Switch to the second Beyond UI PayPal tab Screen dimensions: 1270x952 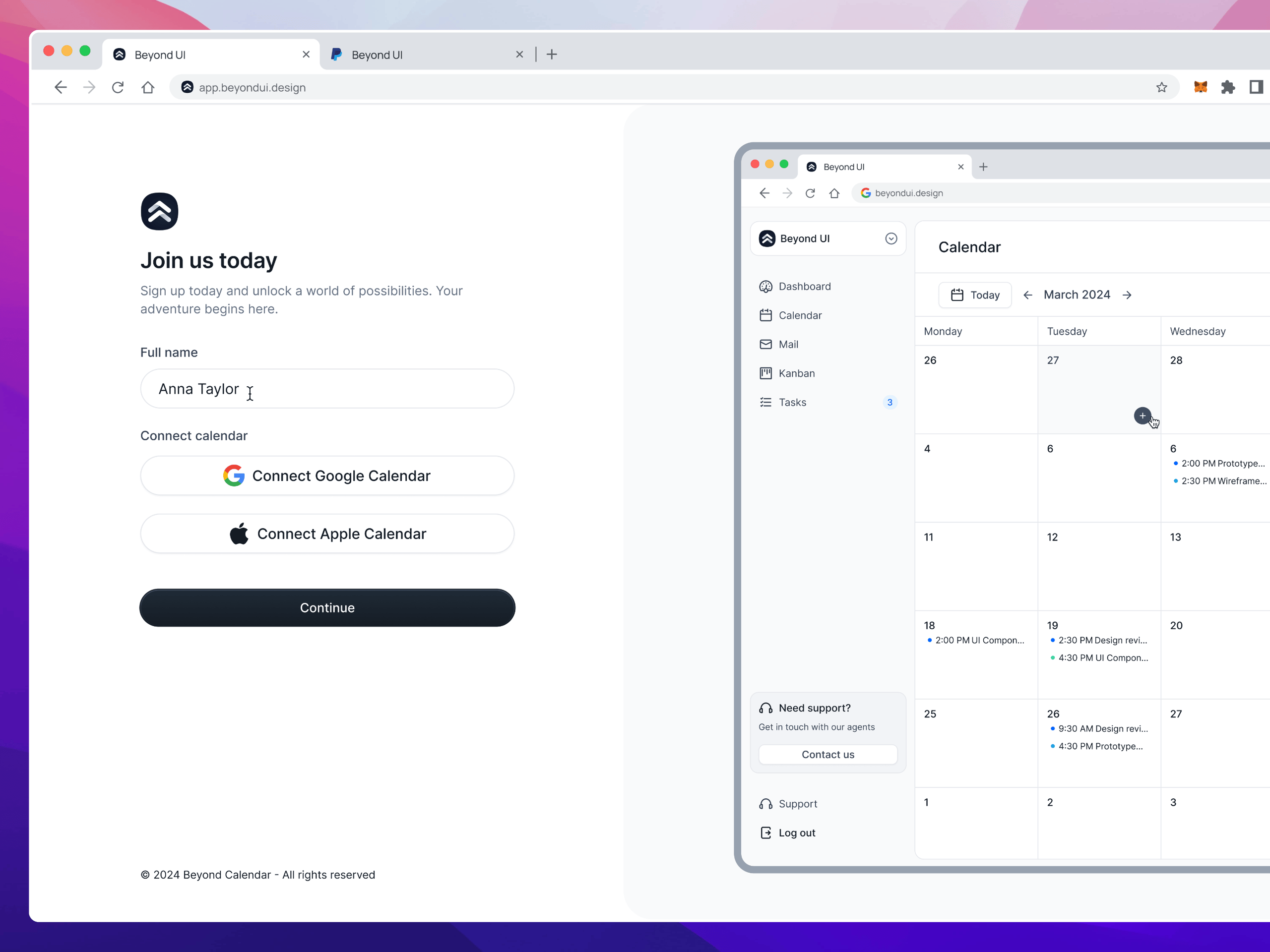coord(428,55)
